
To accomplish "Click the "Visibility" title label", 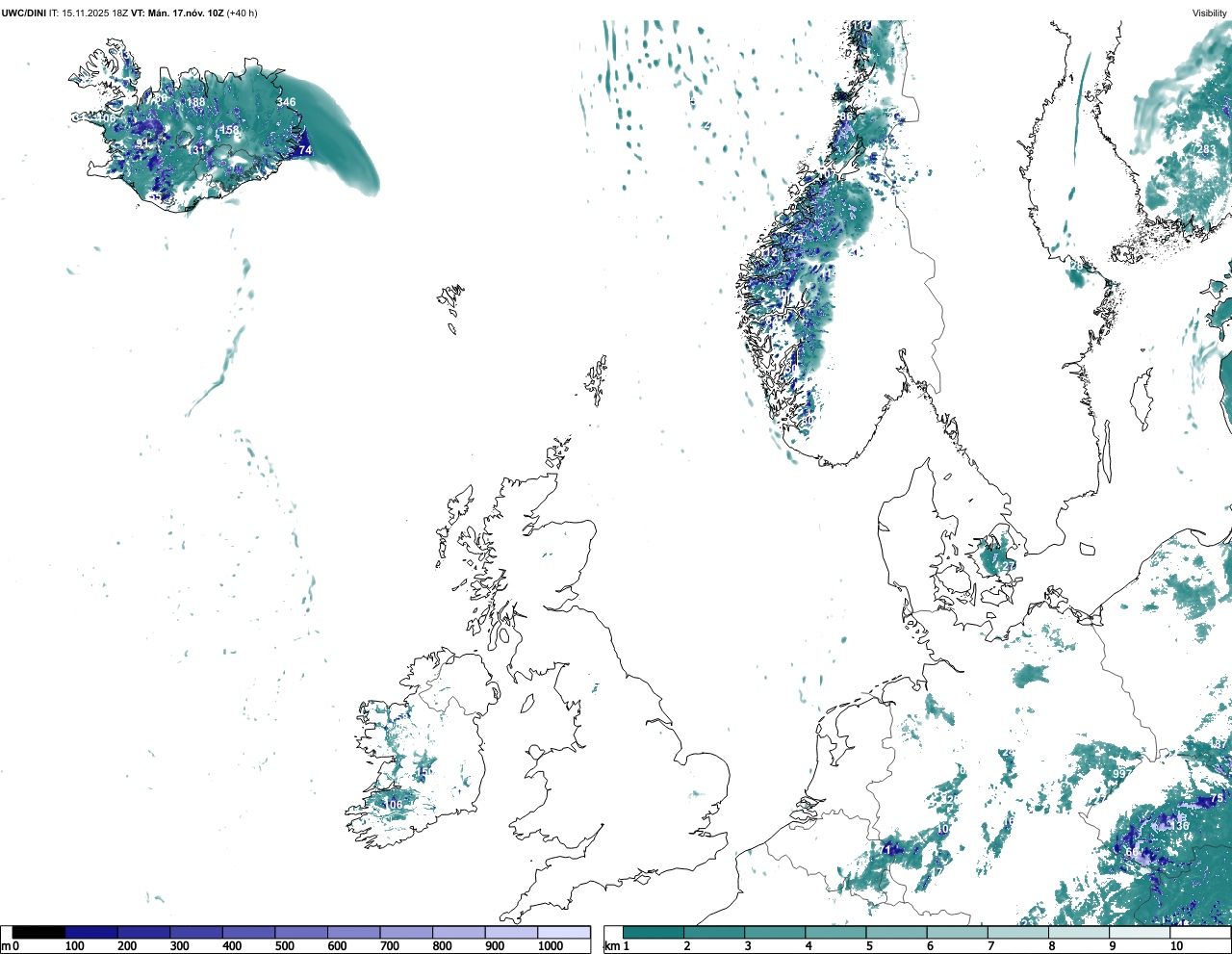I will 1210,13.
